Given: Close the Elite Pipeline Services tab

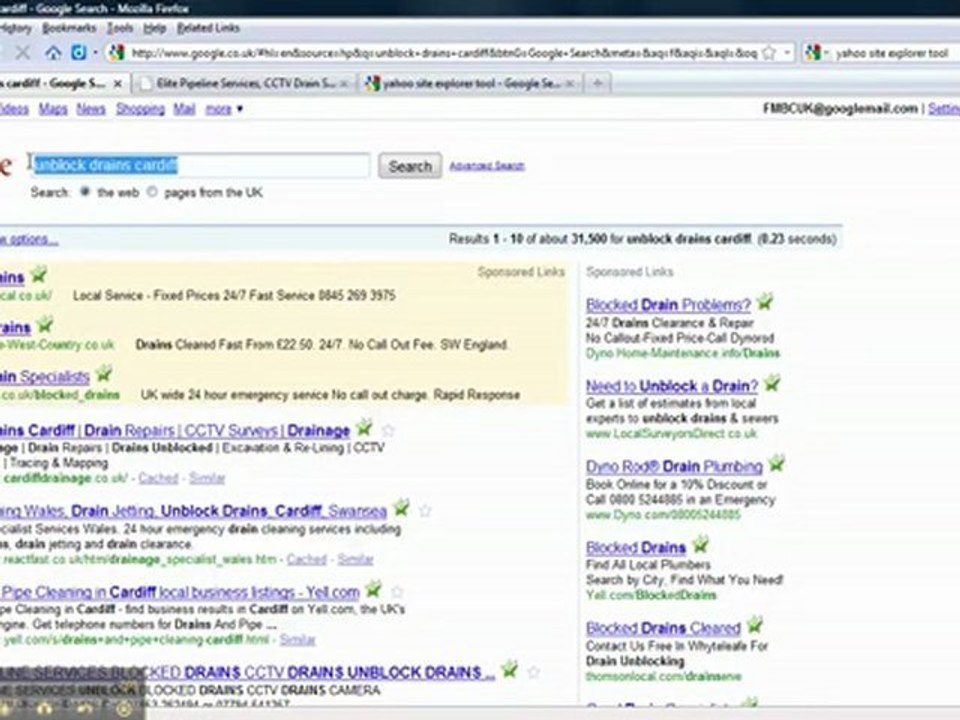Looking at the screenshot, I should pos(344,83).
